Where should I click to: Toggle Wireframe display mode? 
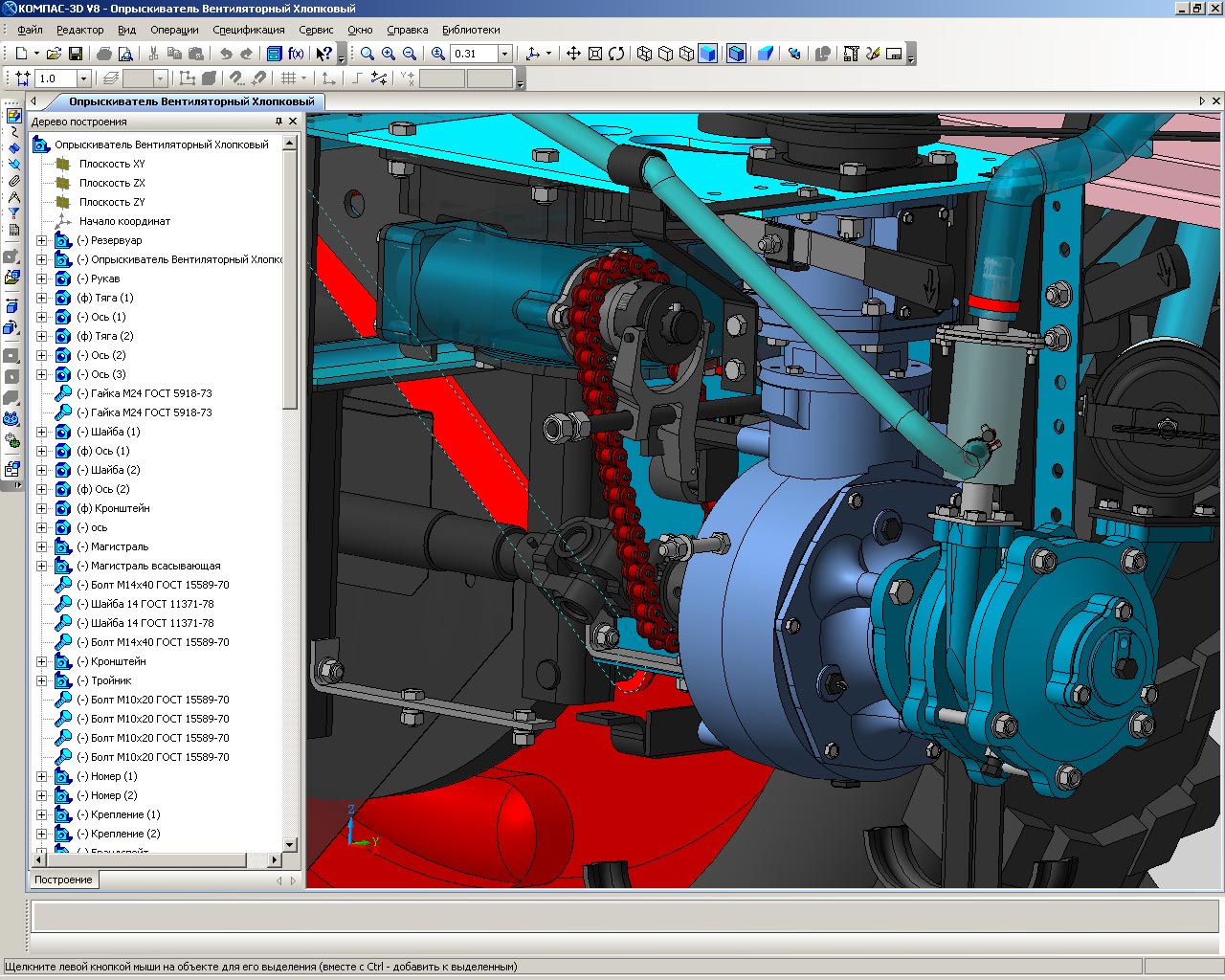tap(645, 54)
